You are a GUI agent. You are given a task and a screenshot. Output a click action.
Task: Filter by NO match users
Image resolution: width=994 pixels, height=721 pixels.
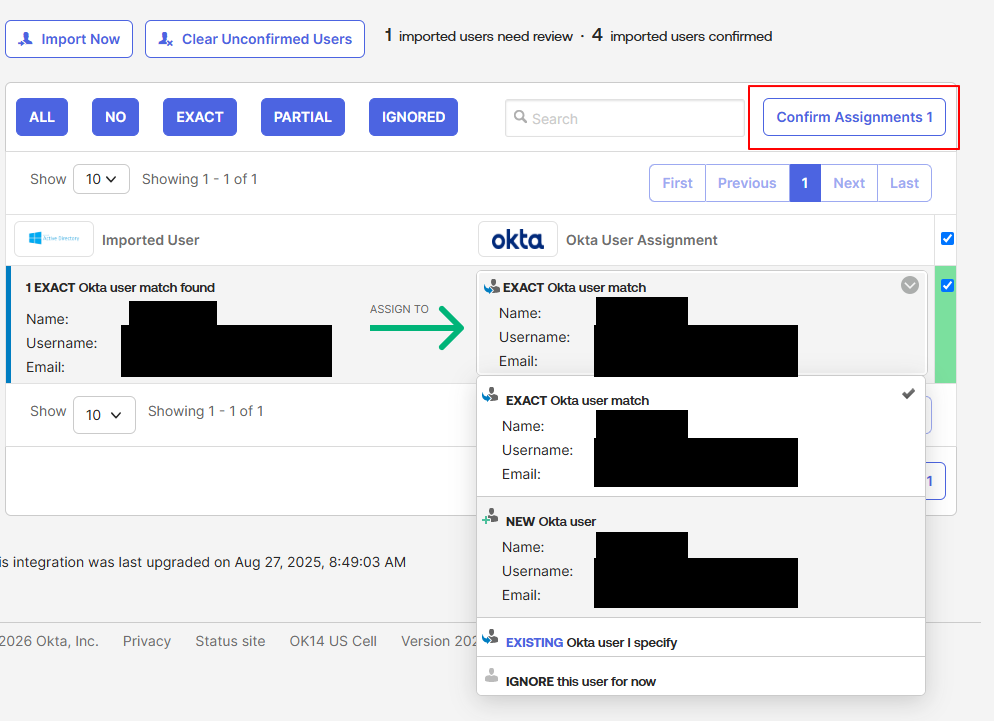click(x=115, y=117)
